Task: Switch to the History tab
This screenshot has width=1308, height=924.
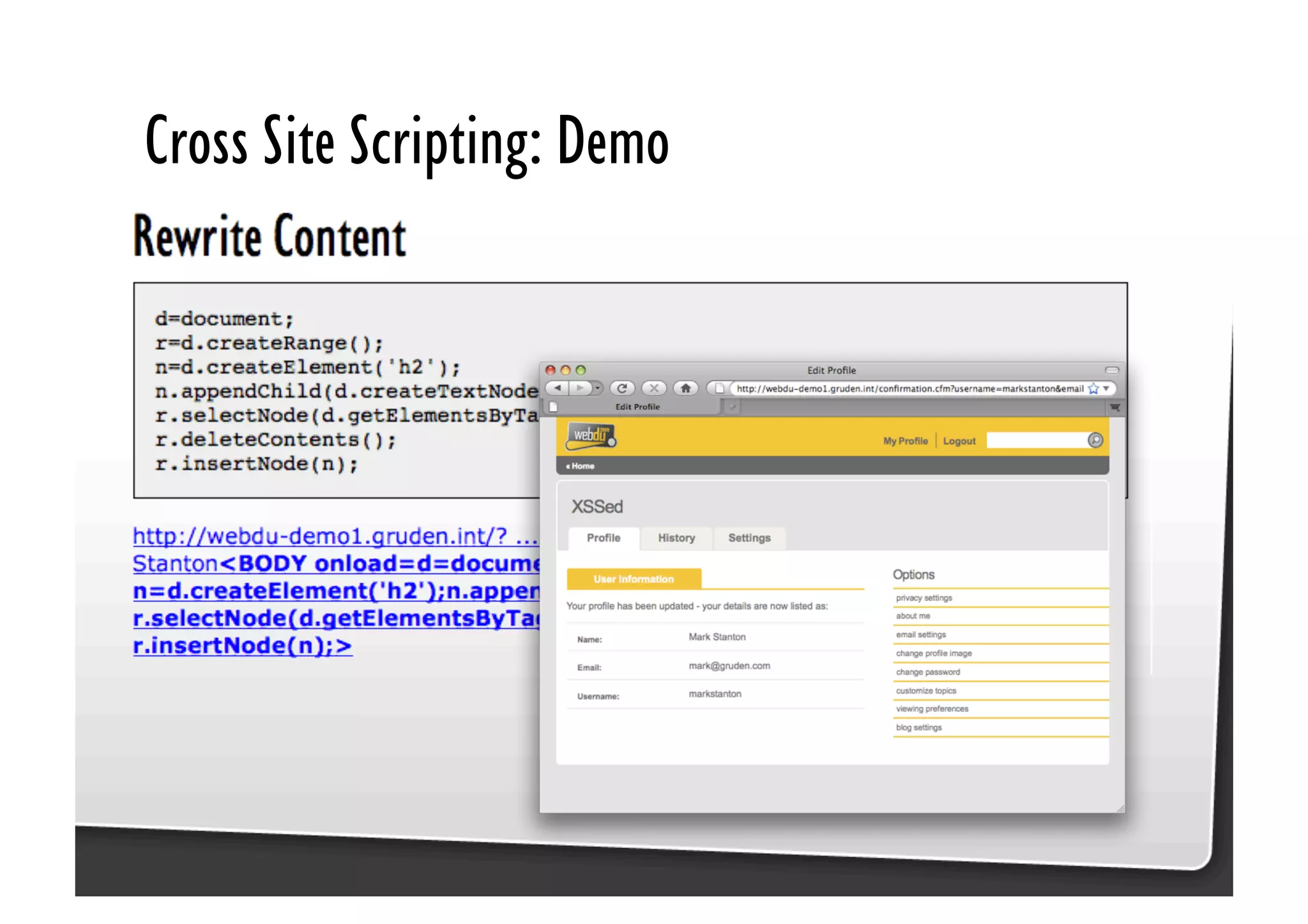Action: click(x=676, y=538)
